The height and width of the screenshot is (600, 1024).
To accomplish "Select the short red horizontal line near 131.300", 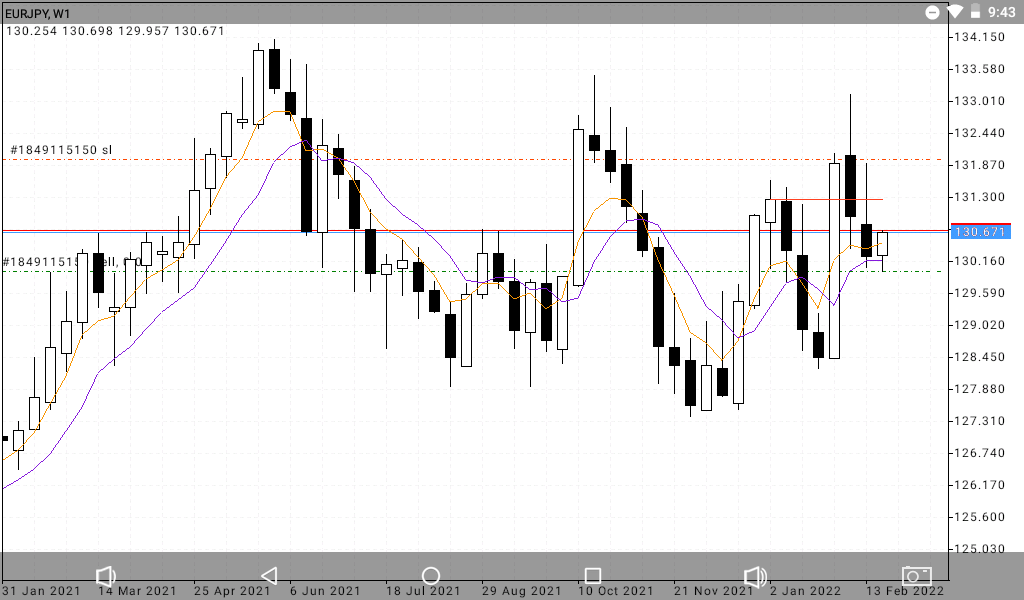I will pos(827,199).
